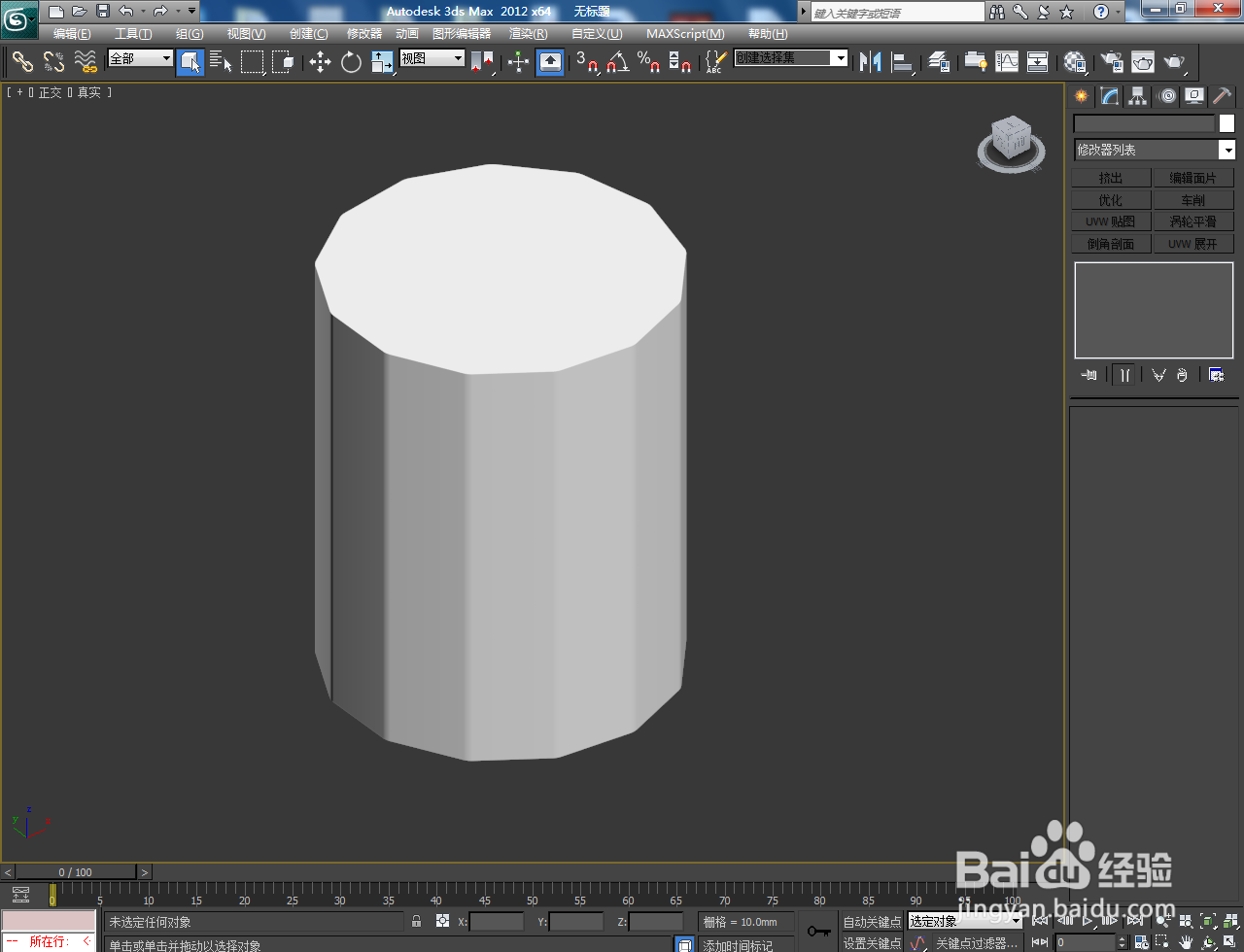This screenshot has height=952, width=1244.
Task: Click the 挤出 modifier button
Action: pos(1112,178)
